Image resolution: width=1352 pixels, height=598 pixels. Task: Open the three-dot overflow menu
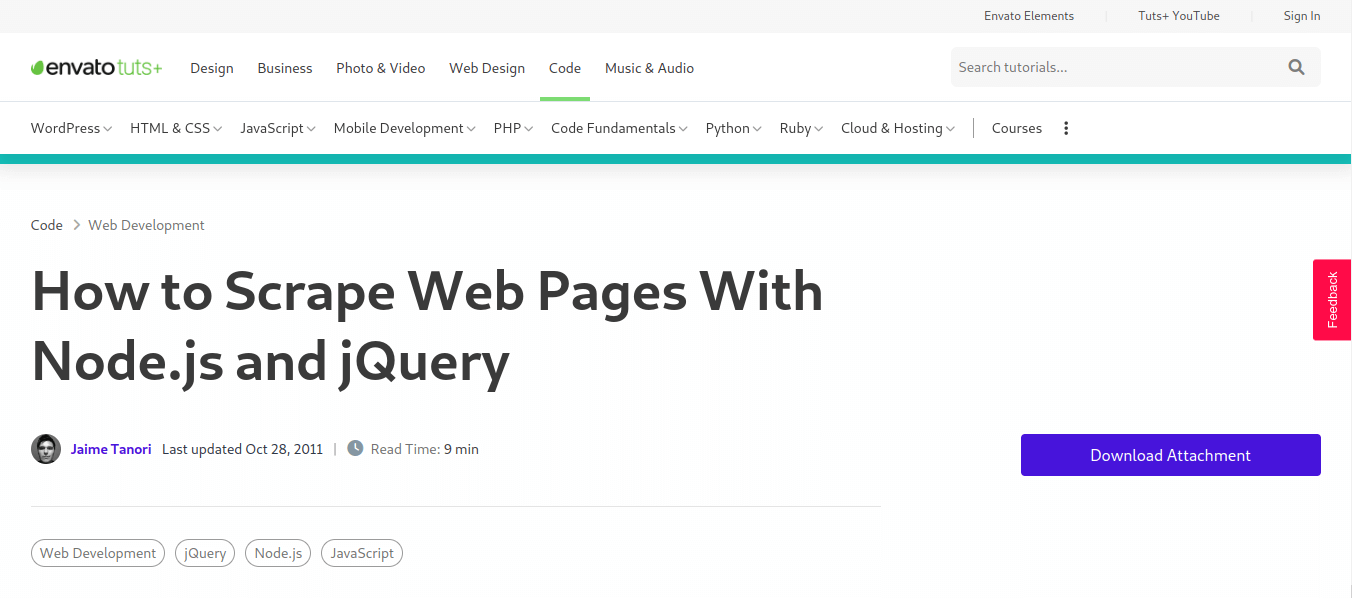coord(1066,128)
